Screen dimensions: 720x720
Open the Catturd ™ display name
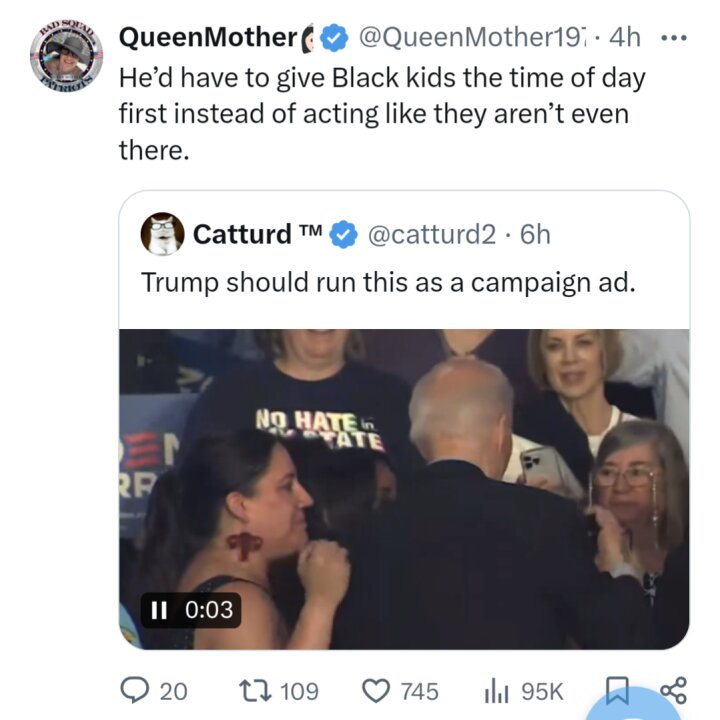point(258,235)
